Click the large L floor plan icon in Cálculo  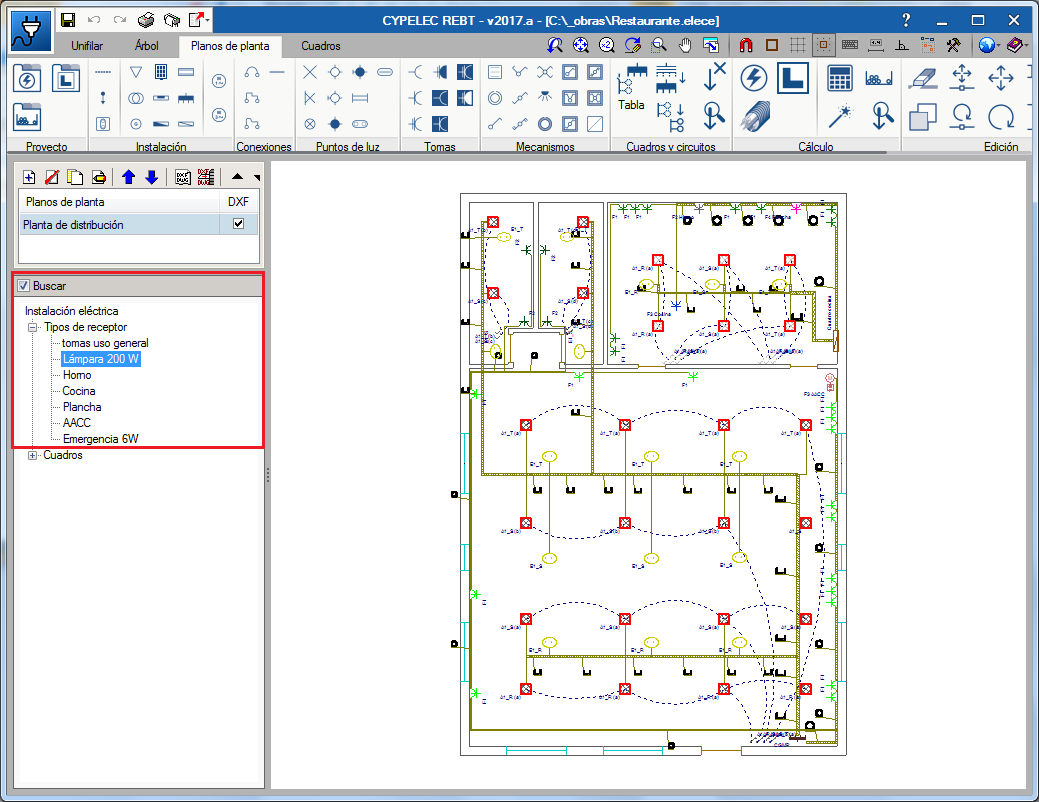[x=793, y=78]
